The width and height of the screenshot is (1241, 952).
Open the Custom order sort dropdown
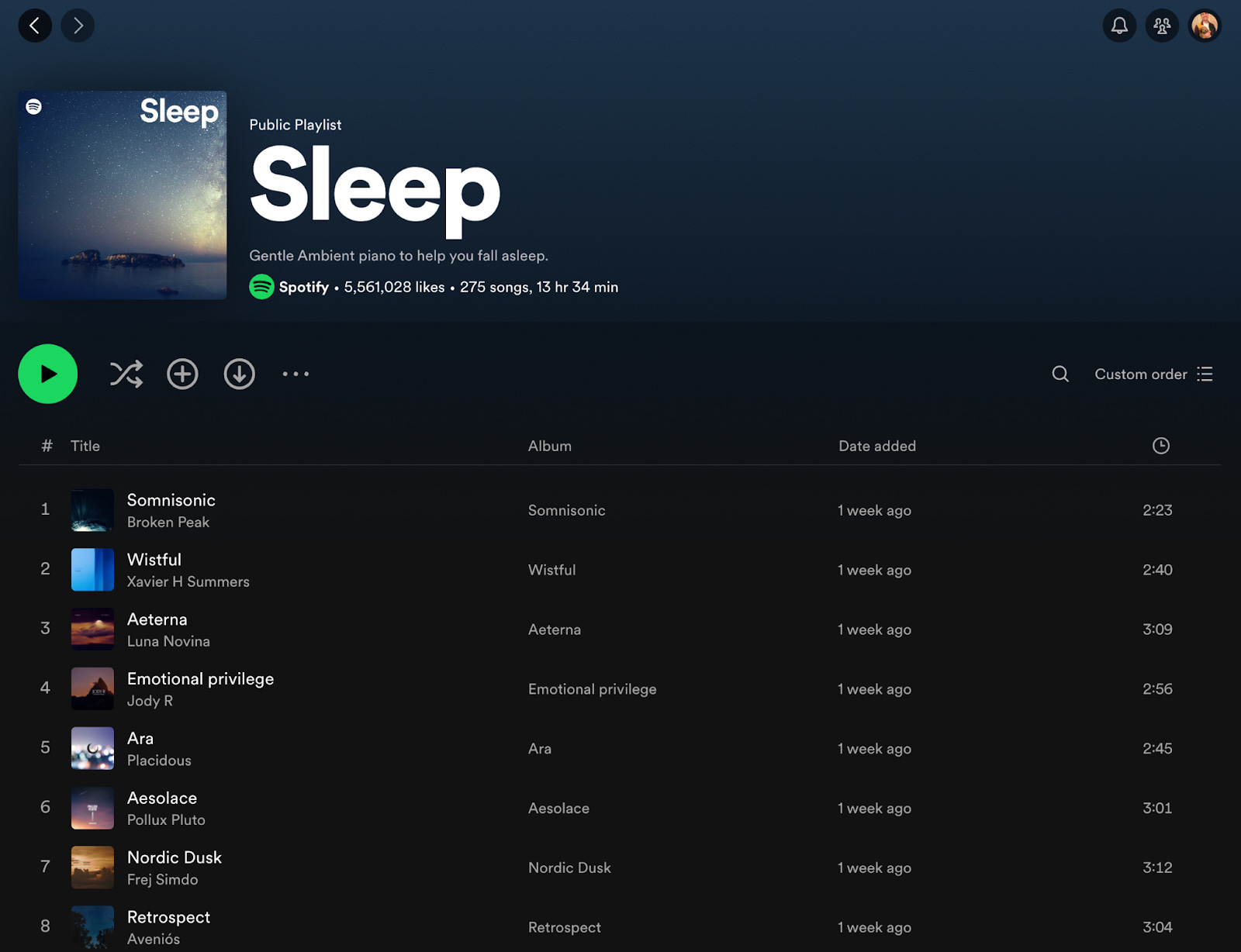click(x=1153, y=374)
